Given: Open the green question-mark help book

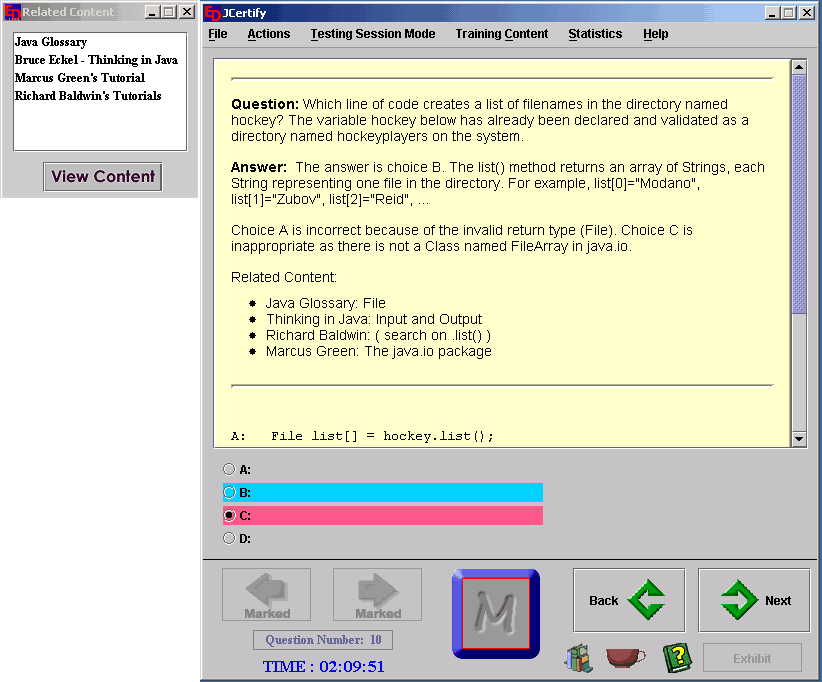Looking at the screenshot, I should click(677, 657).
